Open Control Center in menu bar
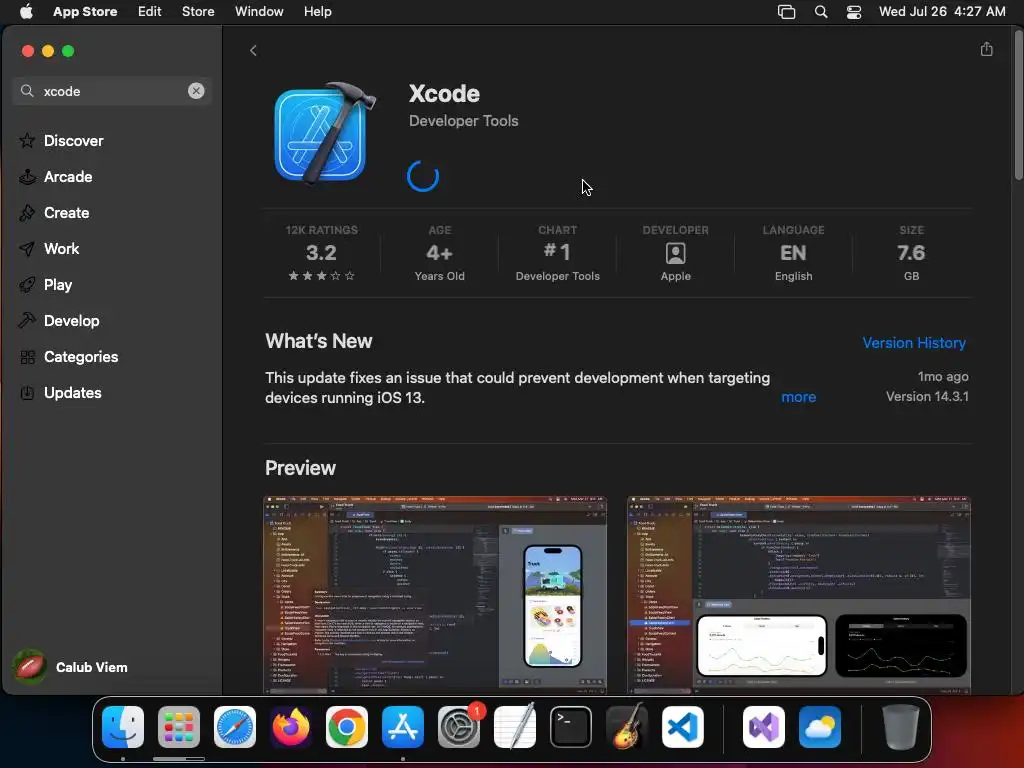 (x=854, y=12)
